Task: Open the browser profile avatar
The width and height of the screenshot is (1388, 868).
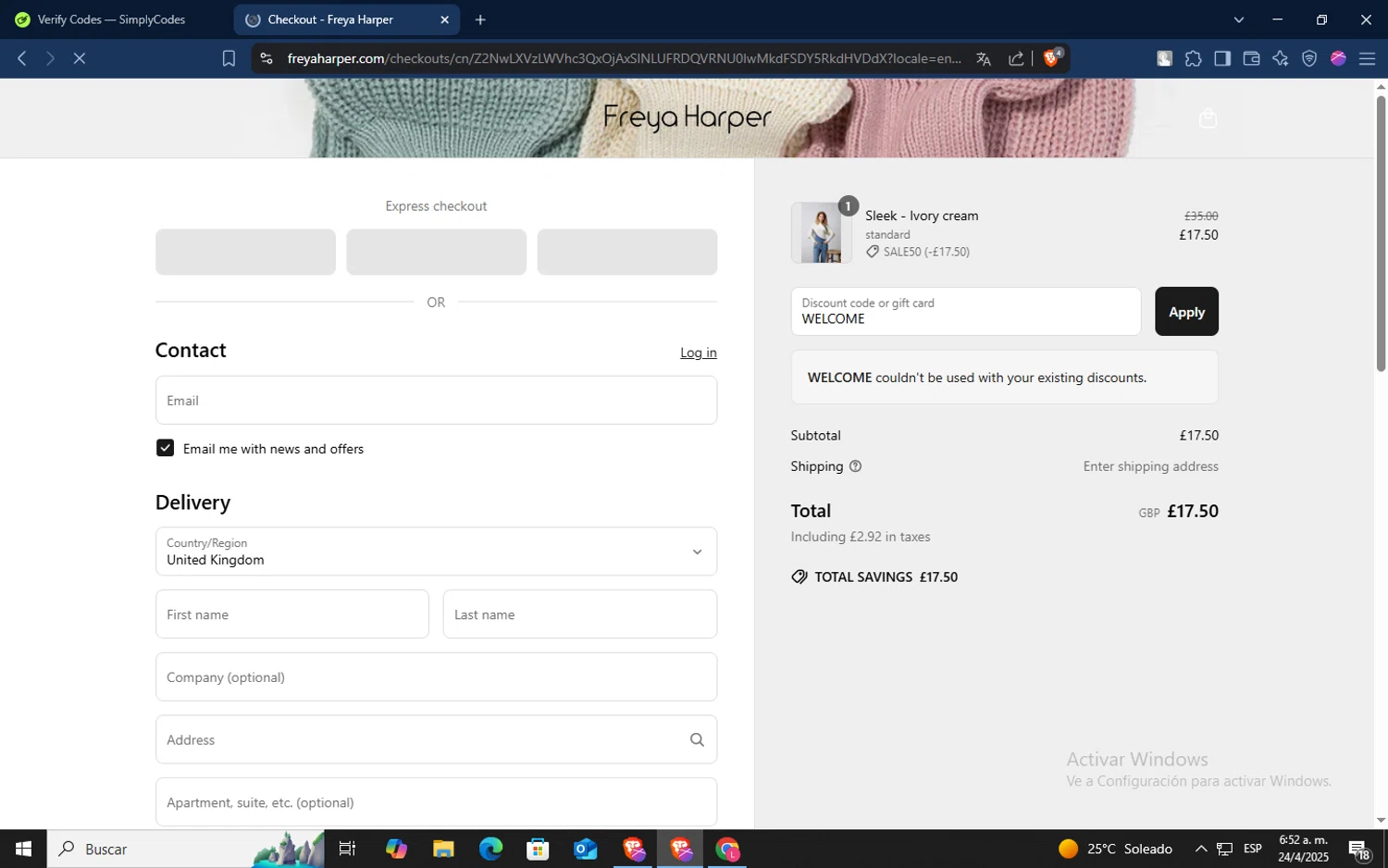Action: 1338,58
